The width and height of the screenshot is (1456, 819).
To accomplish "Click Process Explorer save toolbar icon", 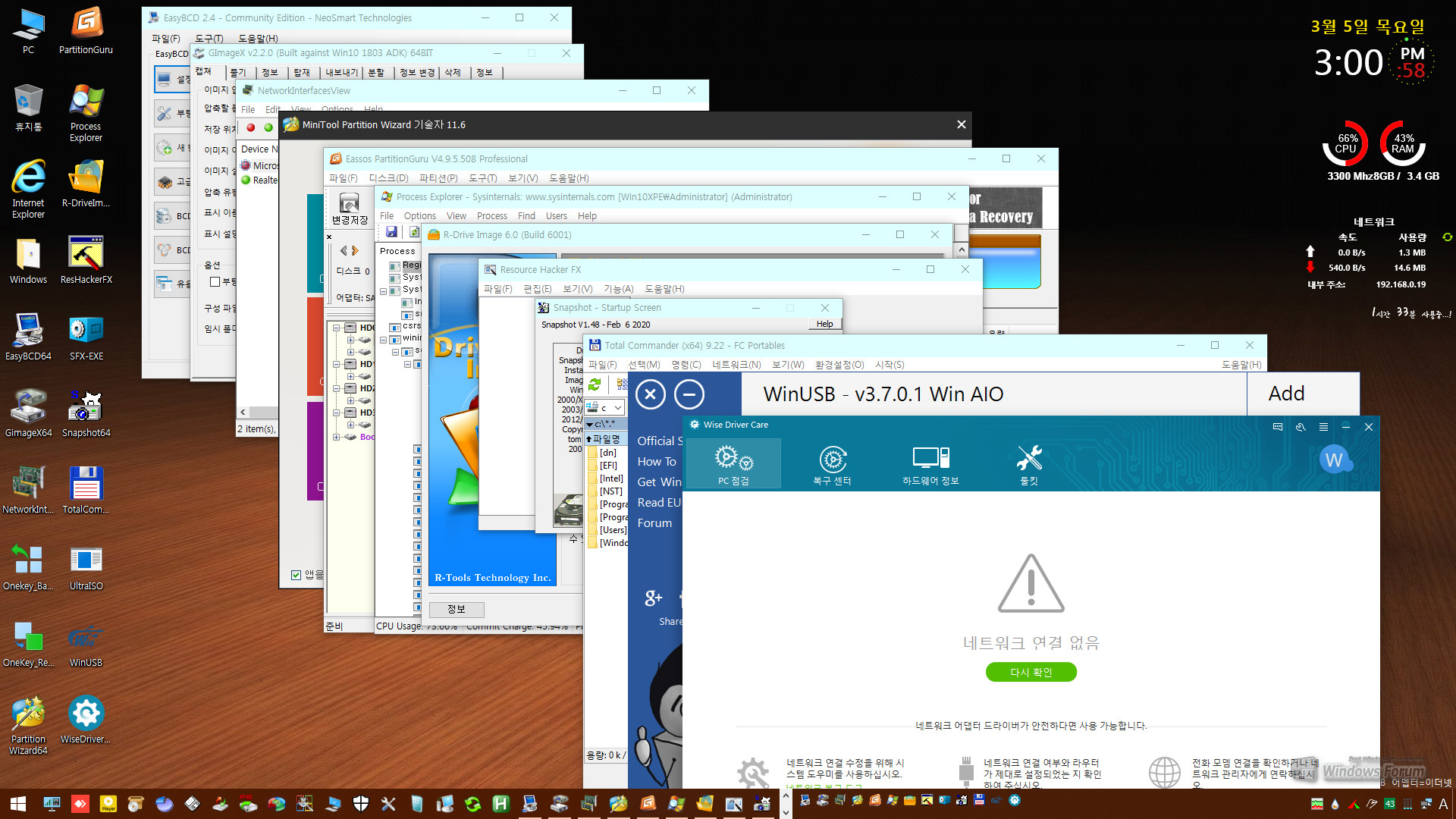I will click(391, 232).
